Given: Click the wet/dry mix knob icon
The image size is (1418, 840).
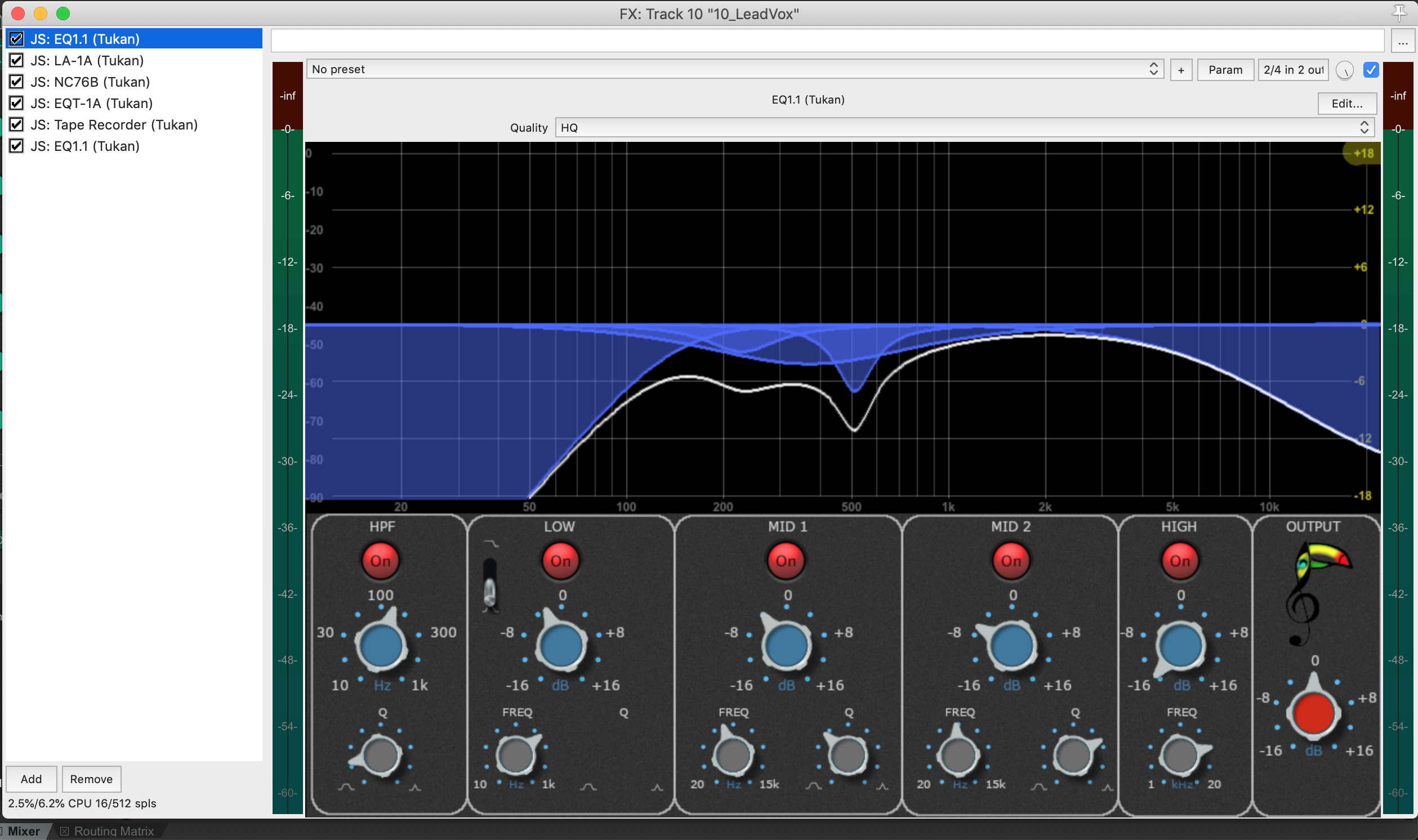Looking at the screenshot, I should (x=1344, y=70).
